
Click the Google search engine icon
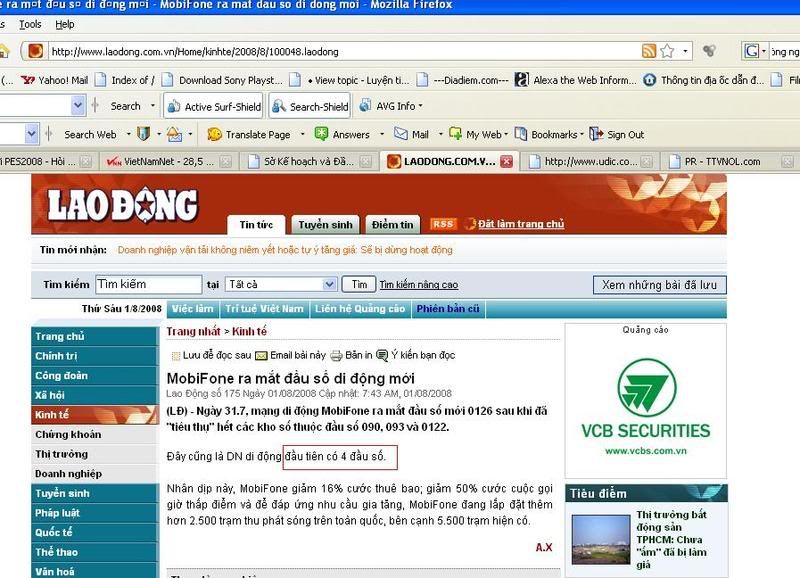click(751, 51)
